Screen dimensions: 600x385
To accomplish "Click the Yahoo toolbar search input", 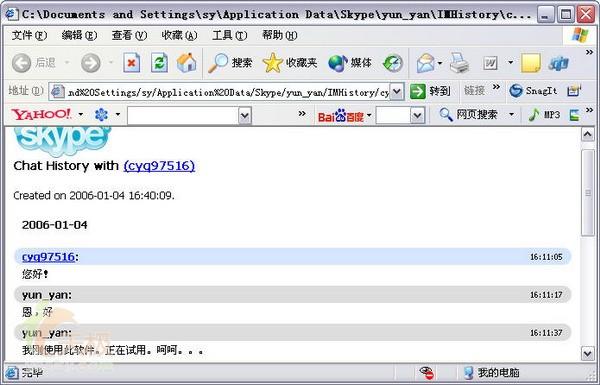I will click(x=183, y=115).
